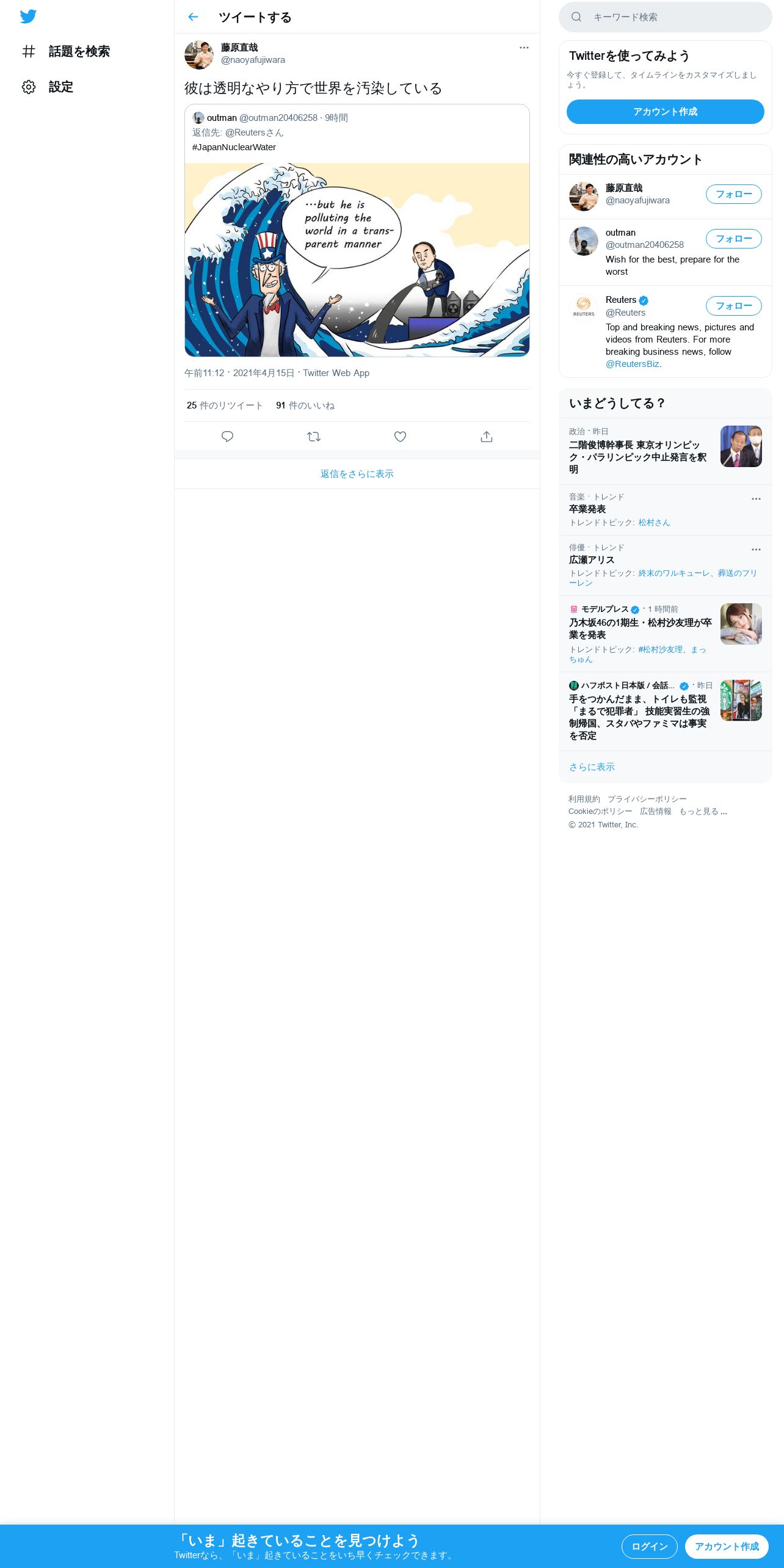Viewport: 784px width, 1568px height.
Task: Click 松村さん trend topic link
Action: click(654, 523)
